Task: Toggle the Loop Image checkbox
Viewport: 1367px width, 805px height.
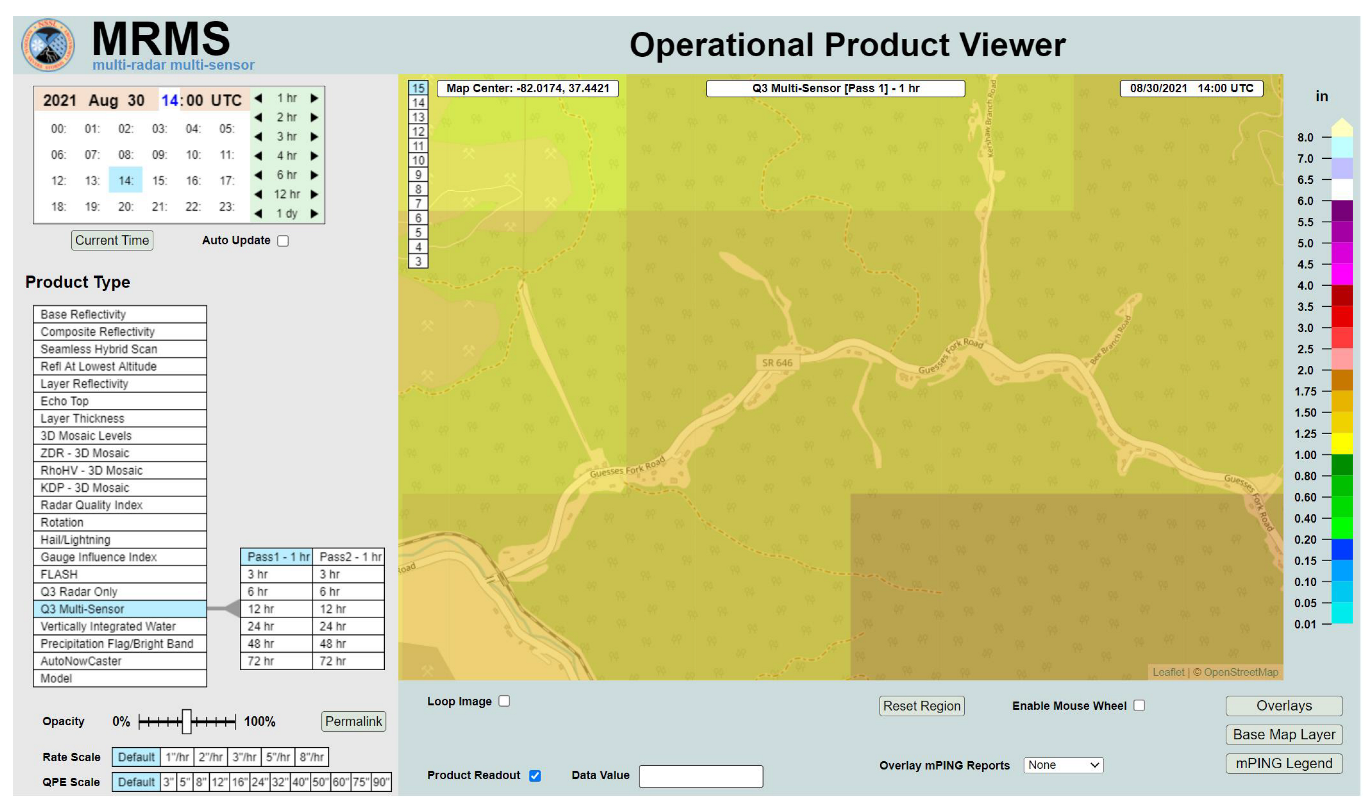Action: (504, 701)
